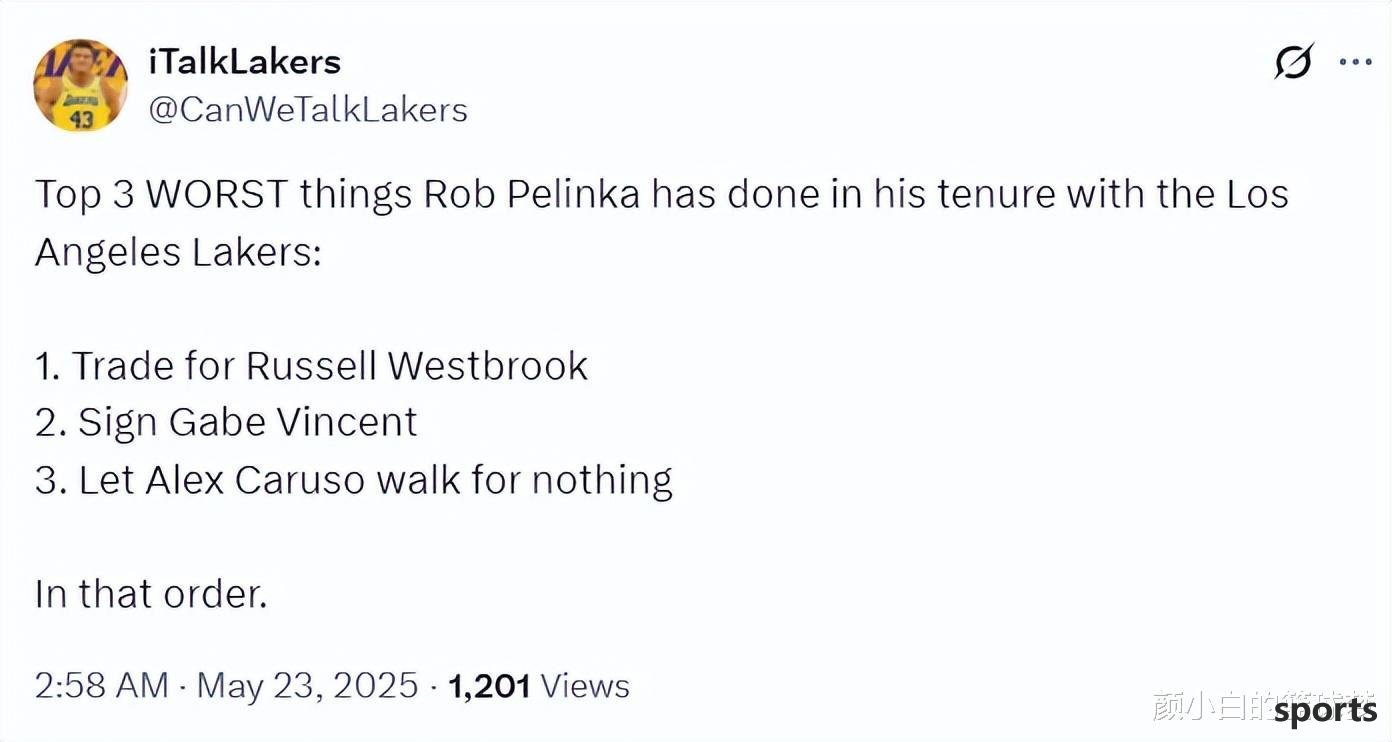Click the Grok explain-post icon

pyautogui.click(x=1292, y=64)
